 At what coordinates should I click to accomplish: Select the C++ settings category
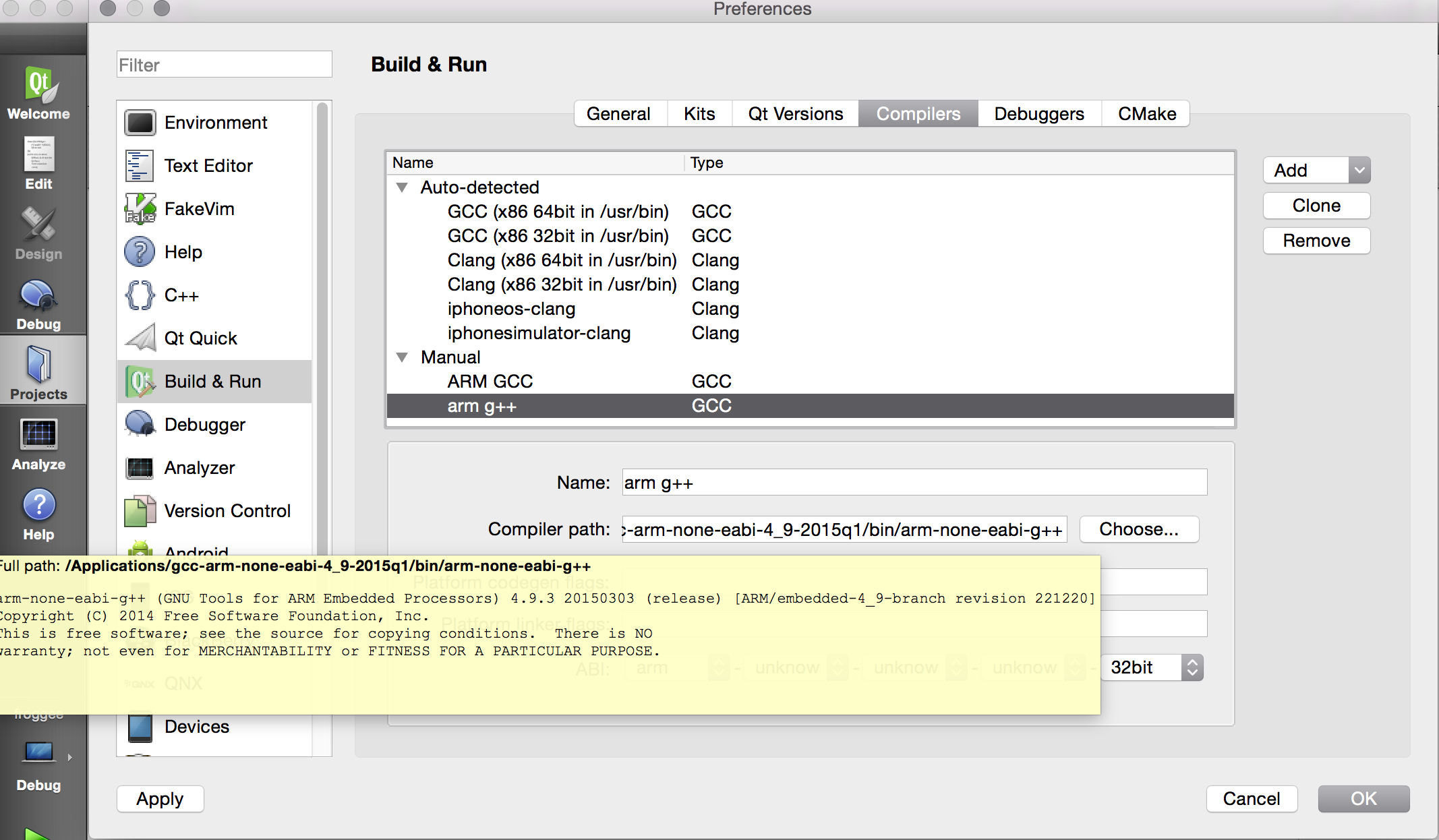214,295
